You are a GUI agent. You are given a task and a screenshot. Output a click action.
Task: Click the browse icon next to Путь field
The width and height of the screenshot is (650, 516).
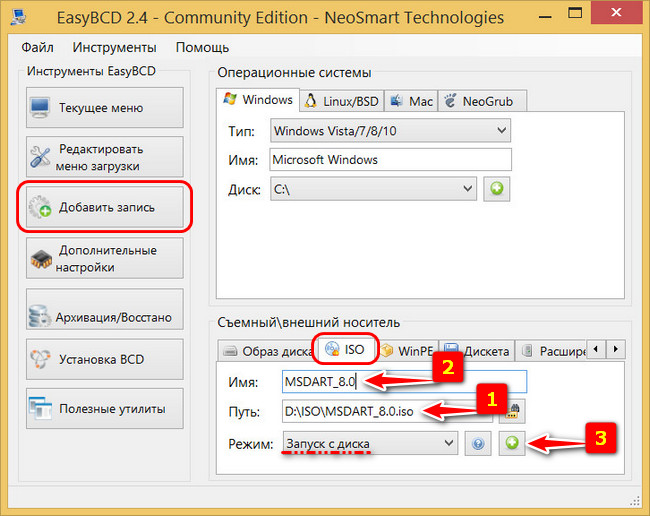[x=512, y=412]
